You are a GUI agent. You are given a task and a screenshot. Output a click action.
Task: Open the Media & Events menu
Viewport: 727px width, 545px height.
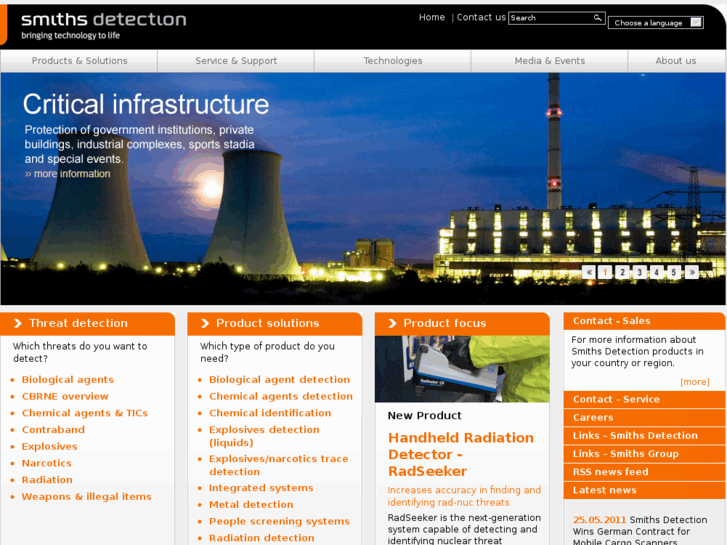[x=549, y=61]
